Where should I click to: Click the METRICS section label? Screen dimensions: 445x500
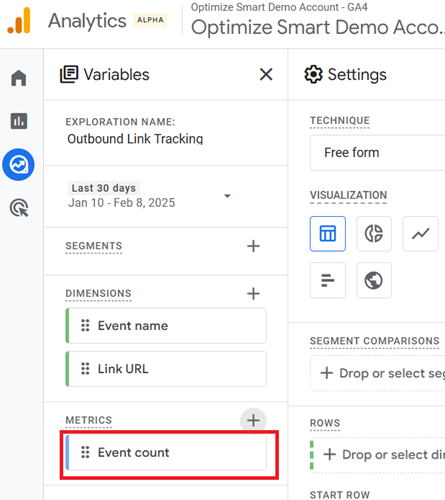tap(89, 420)
